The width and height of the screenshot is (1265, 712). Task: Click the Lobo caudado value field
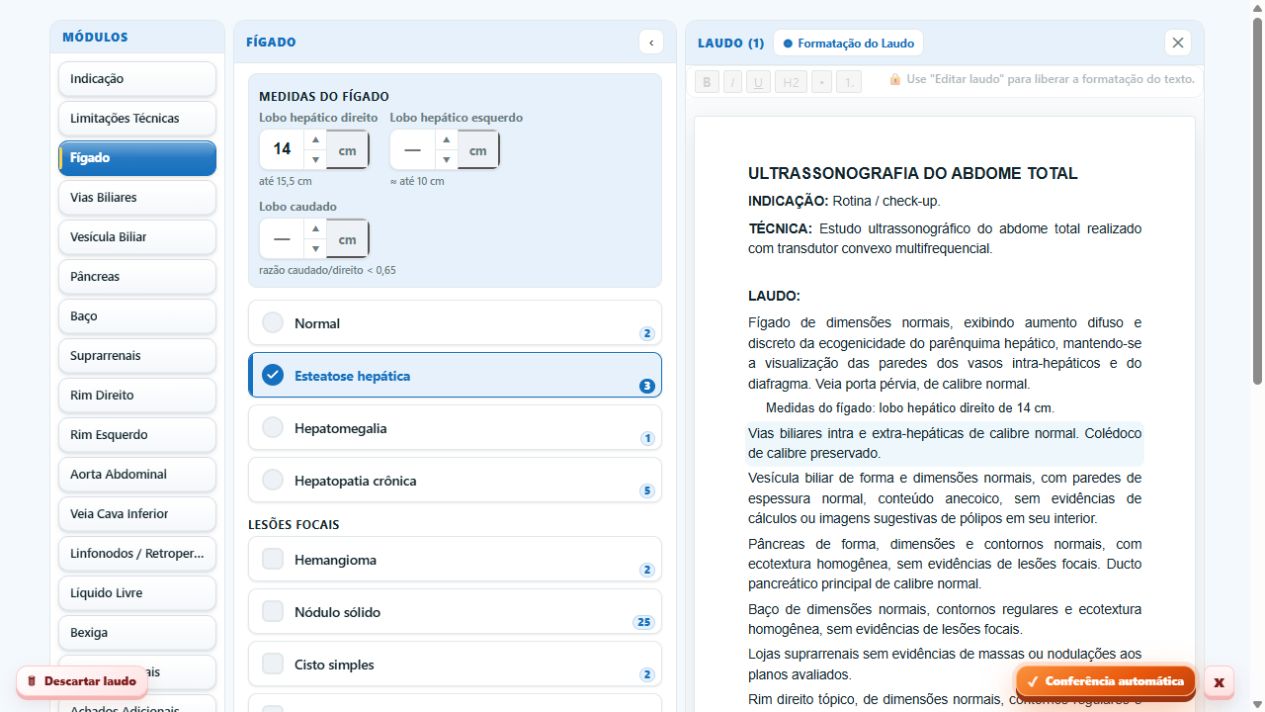pyautogui.click(x=282, y=239)
